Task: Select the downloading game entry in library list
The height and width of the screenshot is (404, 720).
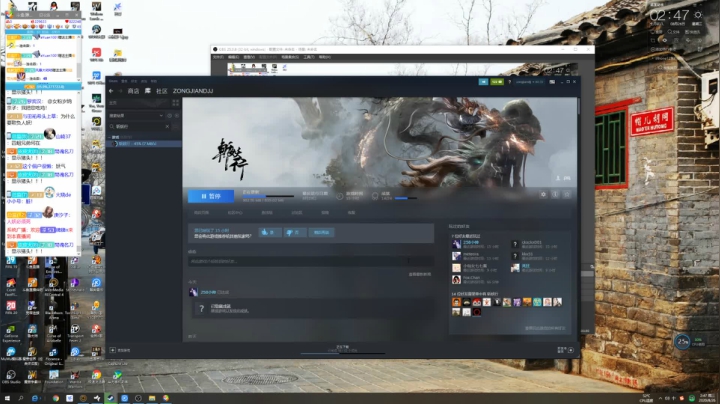Action: coord(144,144)
